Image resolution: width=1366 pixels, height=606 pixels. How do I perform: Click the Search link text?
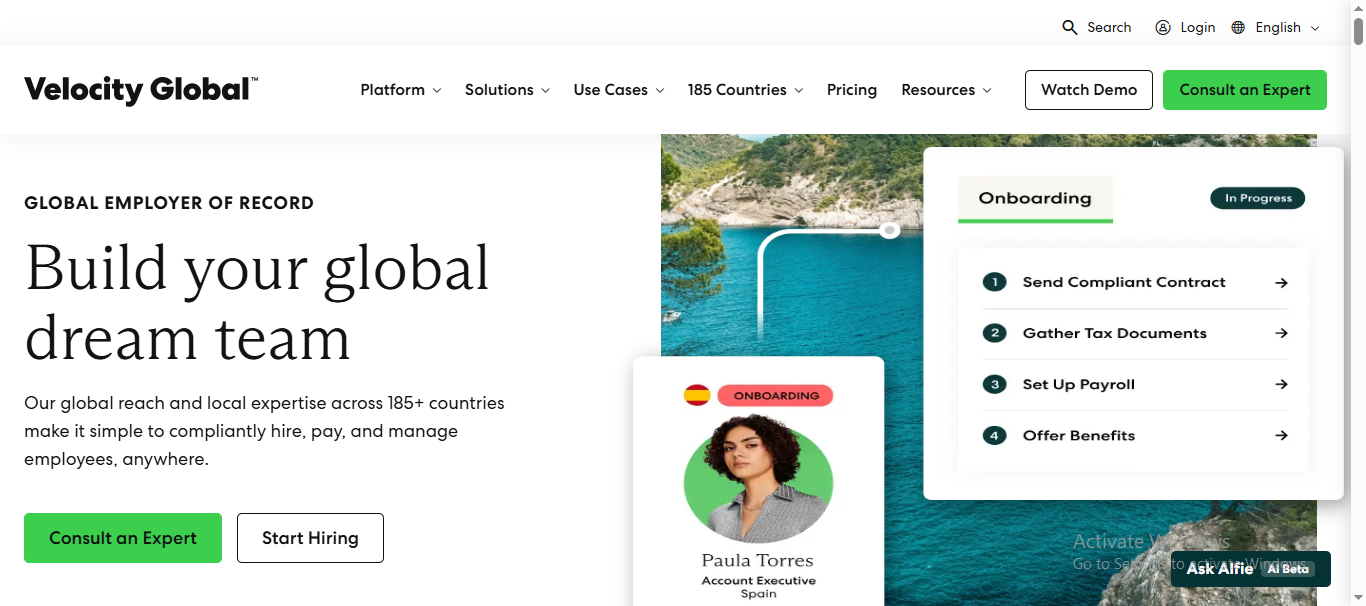(x=1110, y=28)
